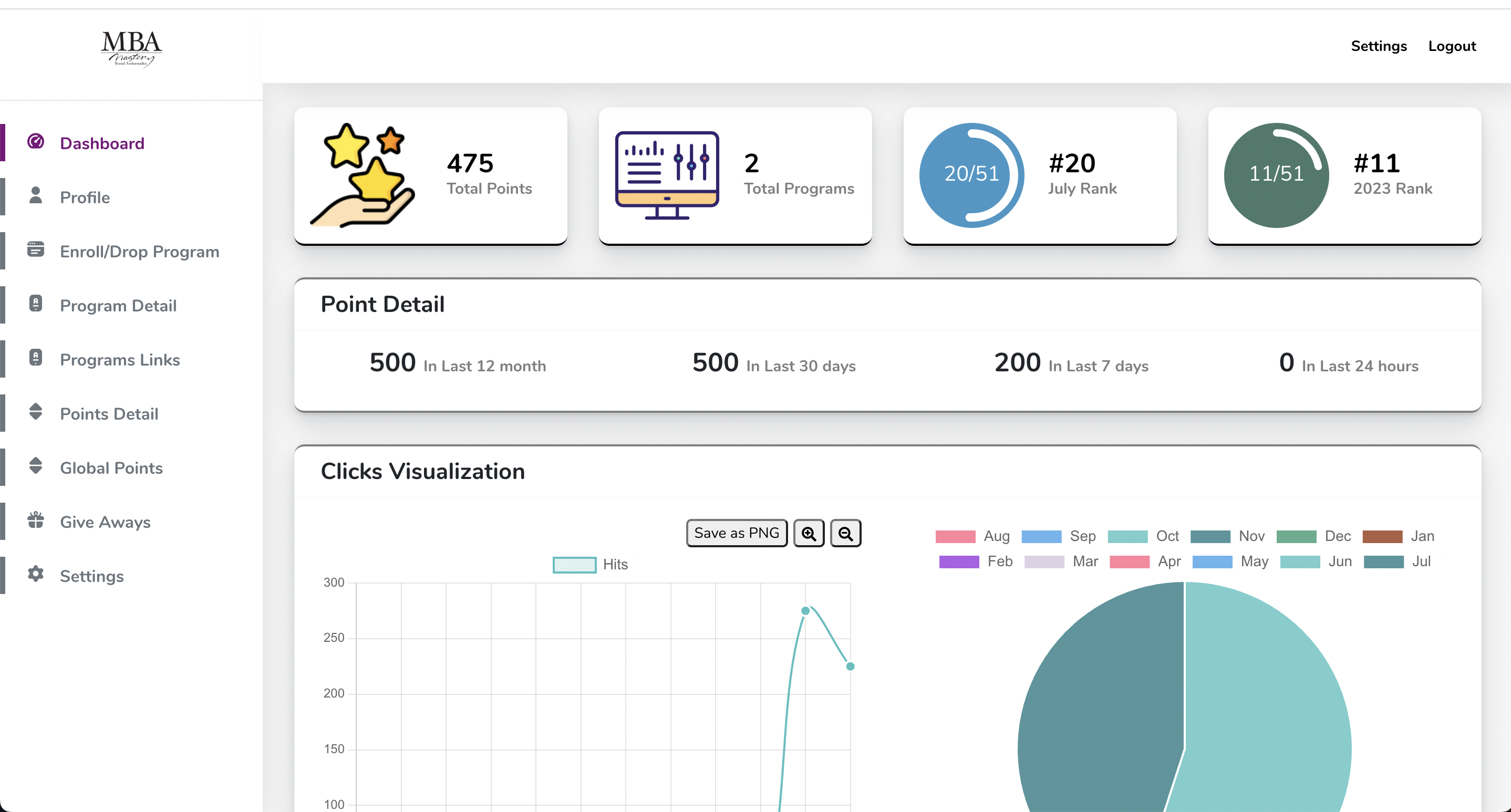Screen dimensions: 1511x812
Task: Click the Points Detail diamond icon
Action: 36,412
